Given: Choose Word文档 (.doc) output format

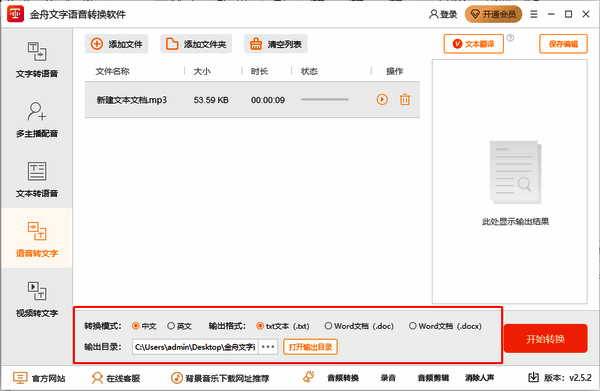Looking at the screenshot, I should click(x=359, y=326).
